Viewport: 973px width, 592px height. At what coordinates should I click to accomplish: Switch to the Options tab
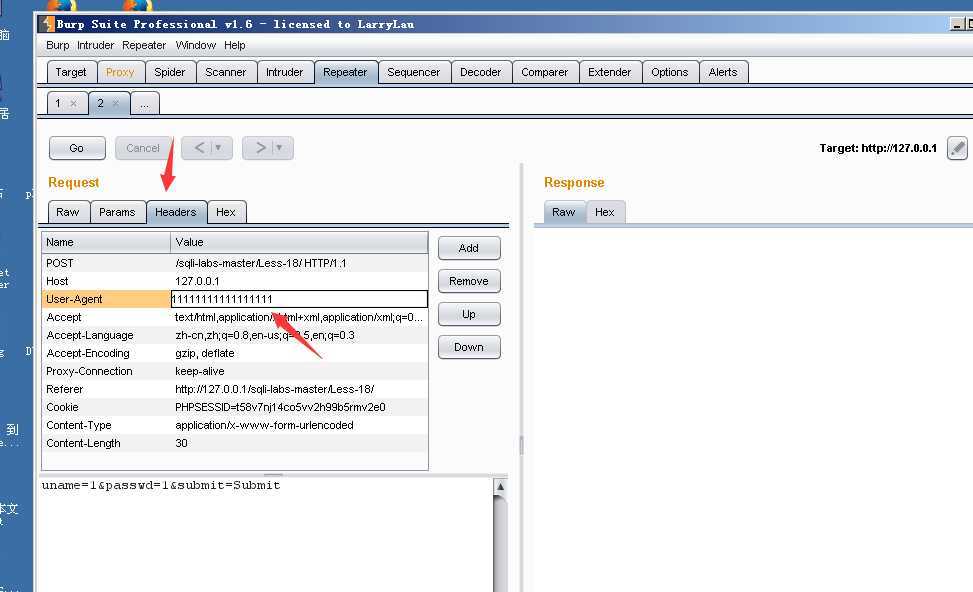670,72
